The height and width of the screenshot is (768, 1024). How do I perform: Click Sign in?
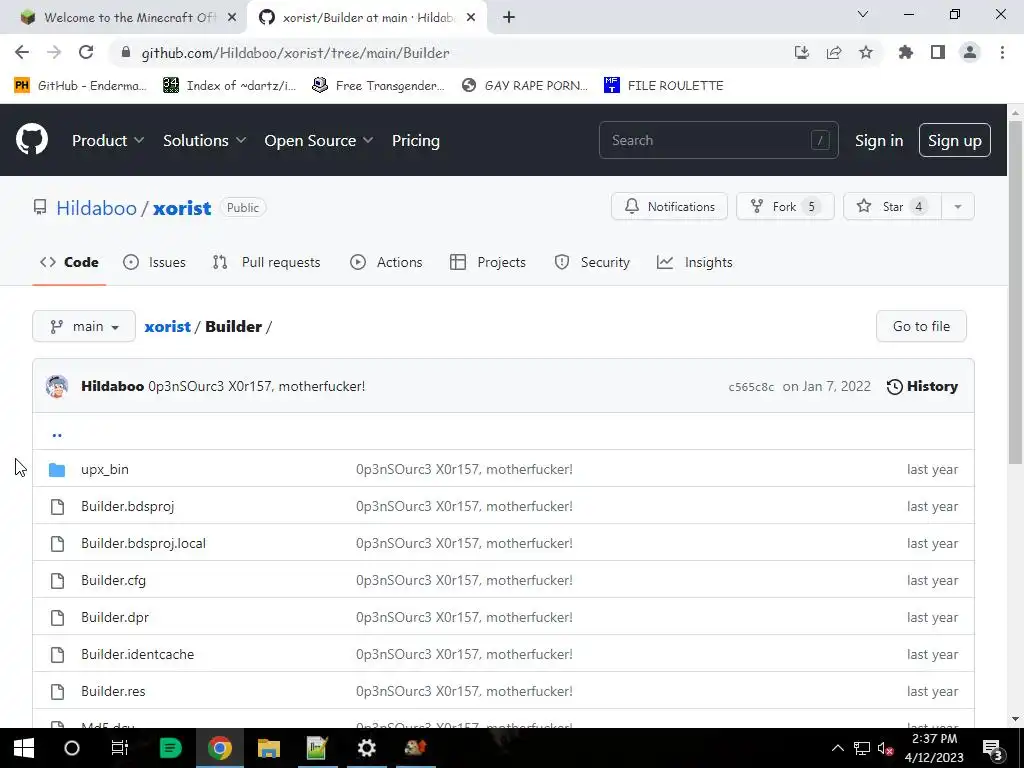pos(879,140)
